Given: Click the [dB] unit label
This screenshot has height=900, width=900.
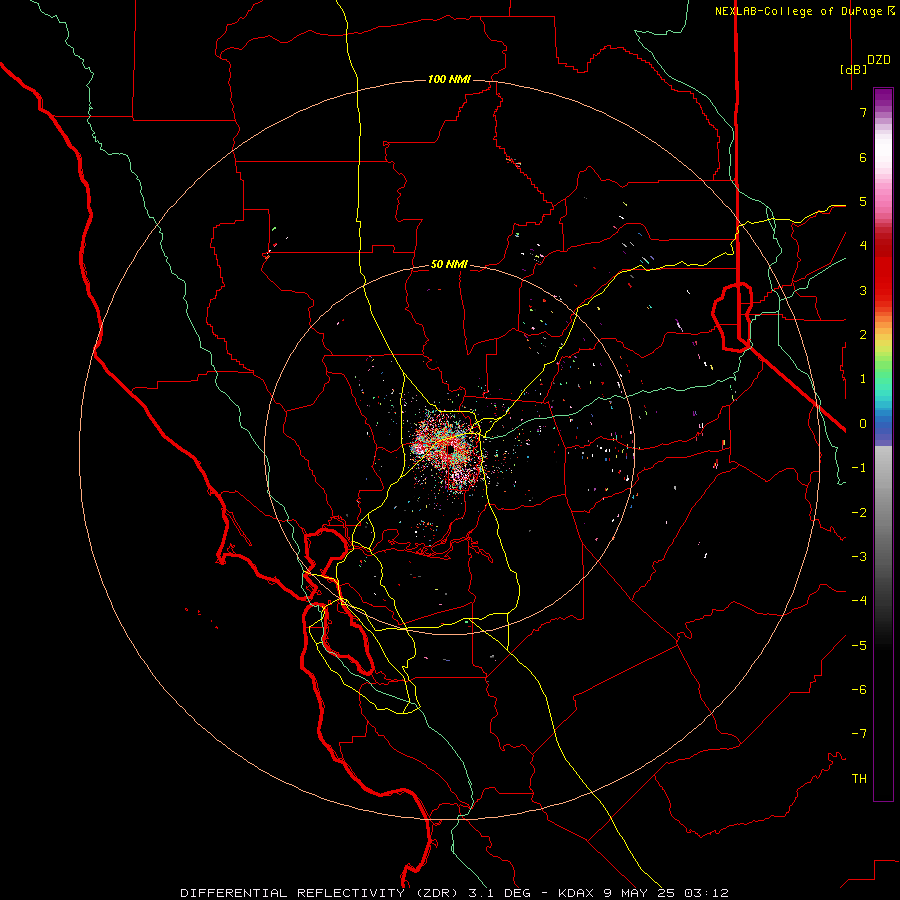Looking at the screenshot, I should tap(854, 69).
